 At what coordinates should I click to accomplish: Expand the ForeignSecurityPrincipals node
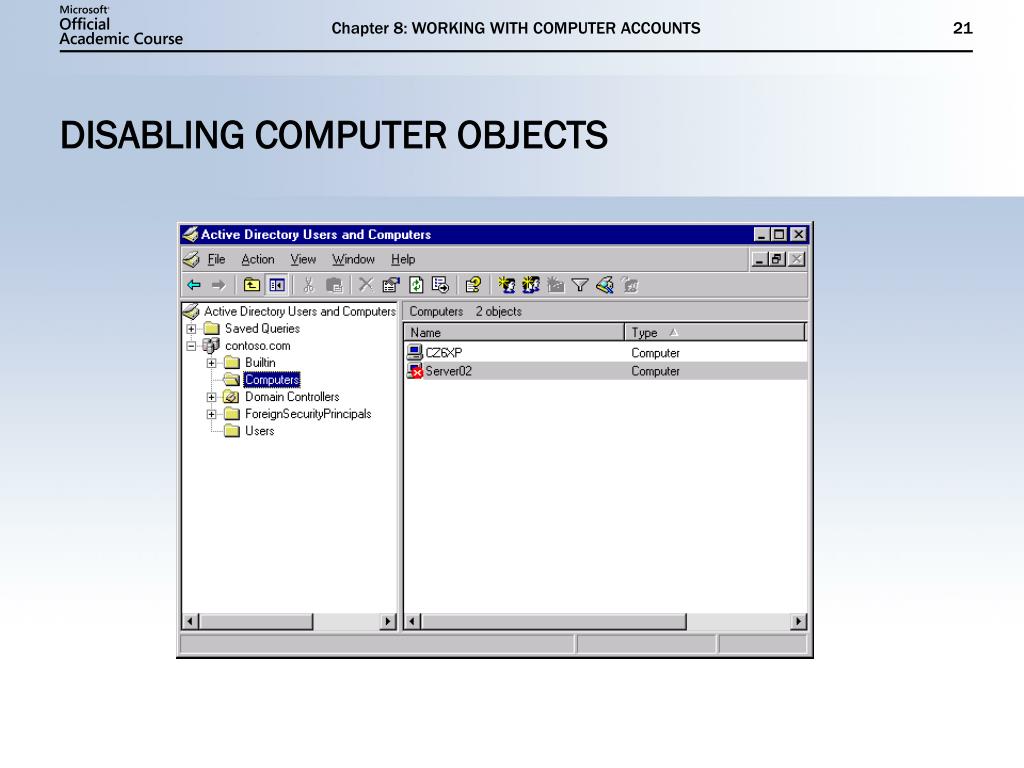coord(212,414)
